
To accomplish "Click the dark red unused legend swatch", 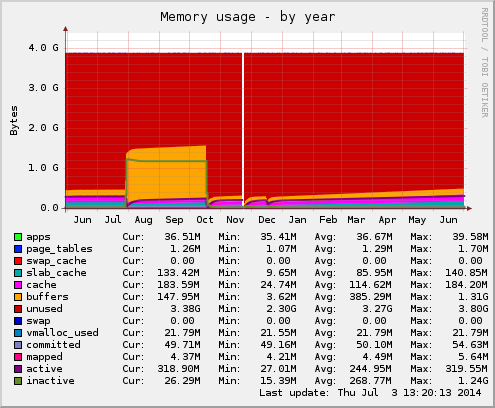I will coord(18,309).
